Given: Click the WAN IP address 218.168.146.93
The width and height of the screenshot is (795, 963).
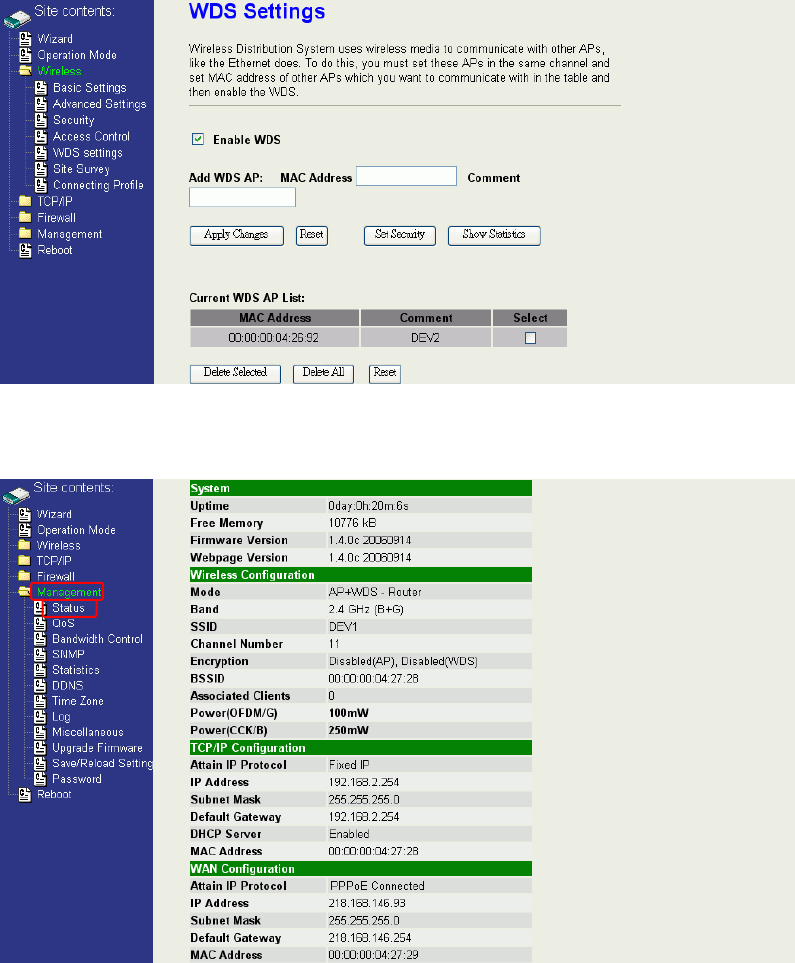Looking at the screenshot, I should pos(367,903).
